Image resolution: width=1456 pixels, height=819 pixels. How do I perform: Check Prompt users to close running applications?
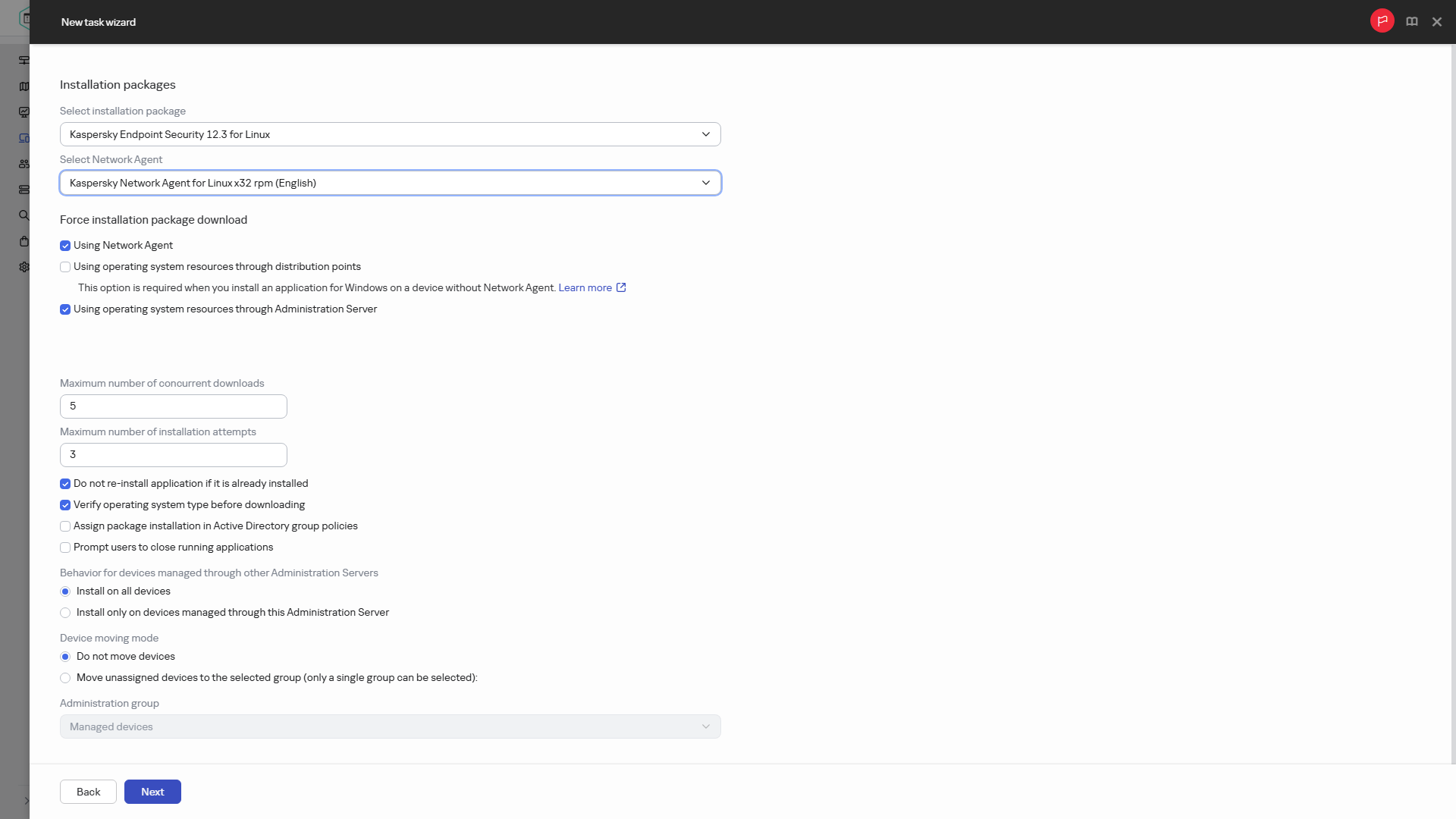pos(65,548)
